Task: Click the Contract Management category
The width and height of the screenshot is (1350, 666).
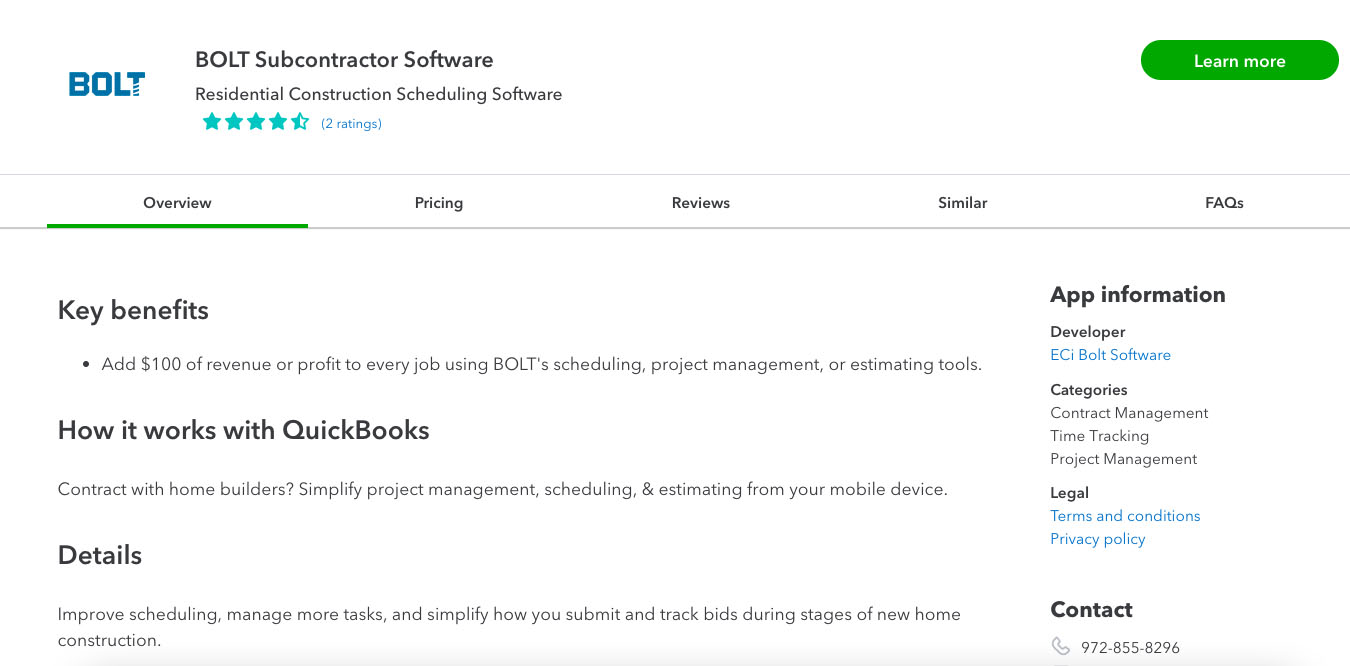Action: click(1129, 413)
